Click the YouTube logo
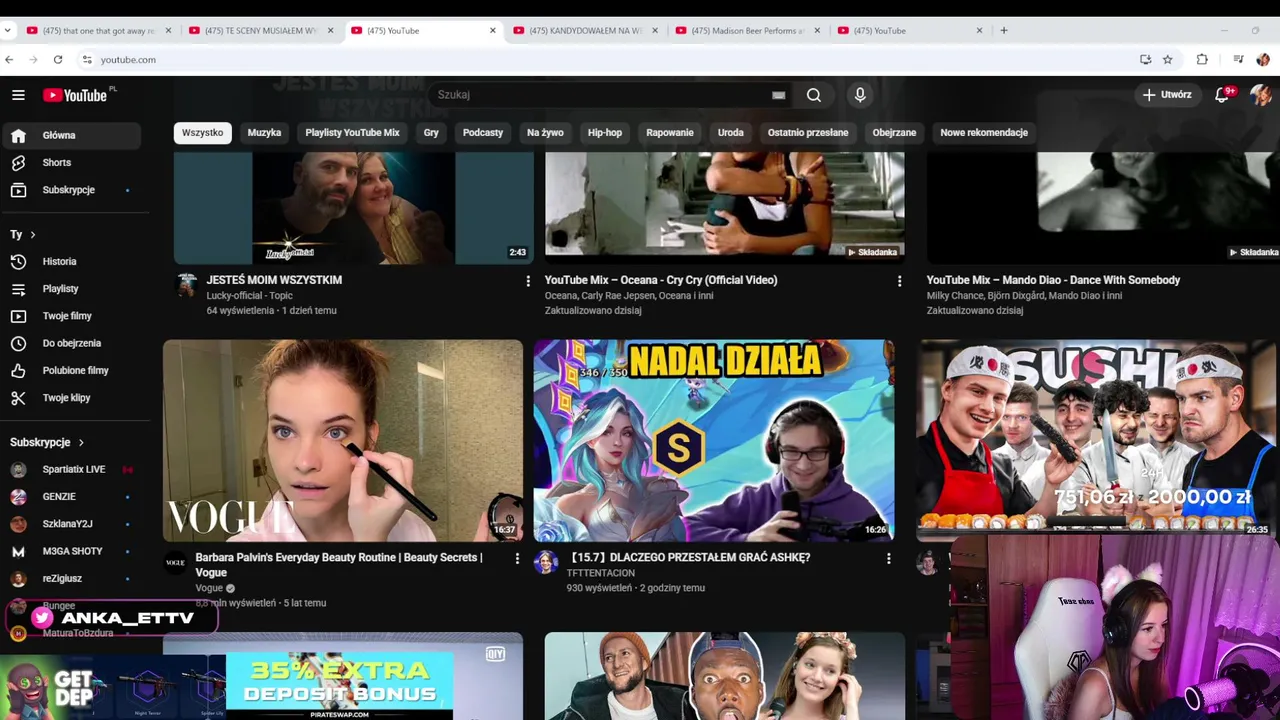1280x720 pixels. [x=75, y=95]
